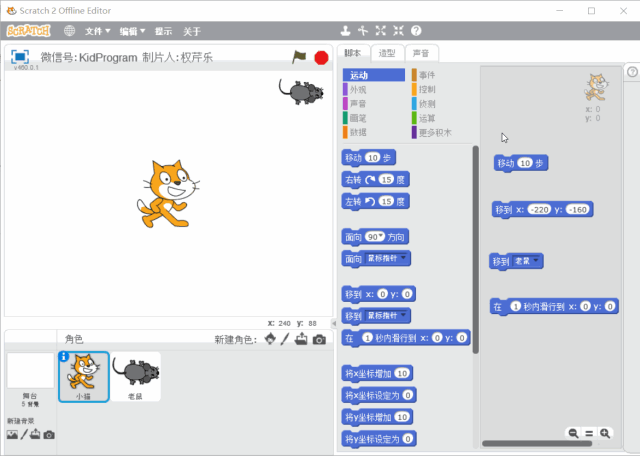The height and width of the screenshot is (456, 640).
Task: Click value field in 将y坐标设定为 block
Action: click(407, 439)
